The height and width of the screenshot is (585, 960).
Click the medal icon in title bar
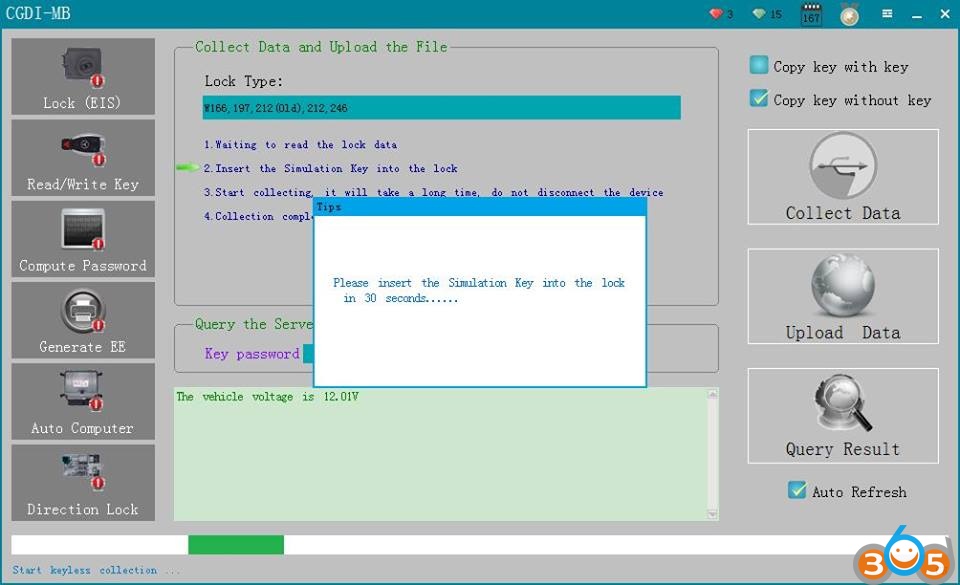(849, 15)
